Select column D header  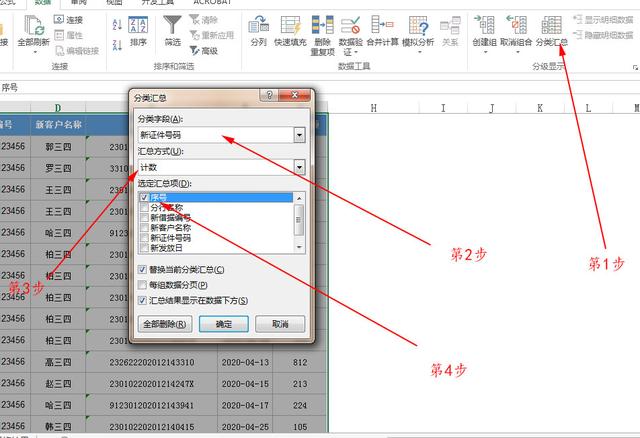[x=58, y=108]
